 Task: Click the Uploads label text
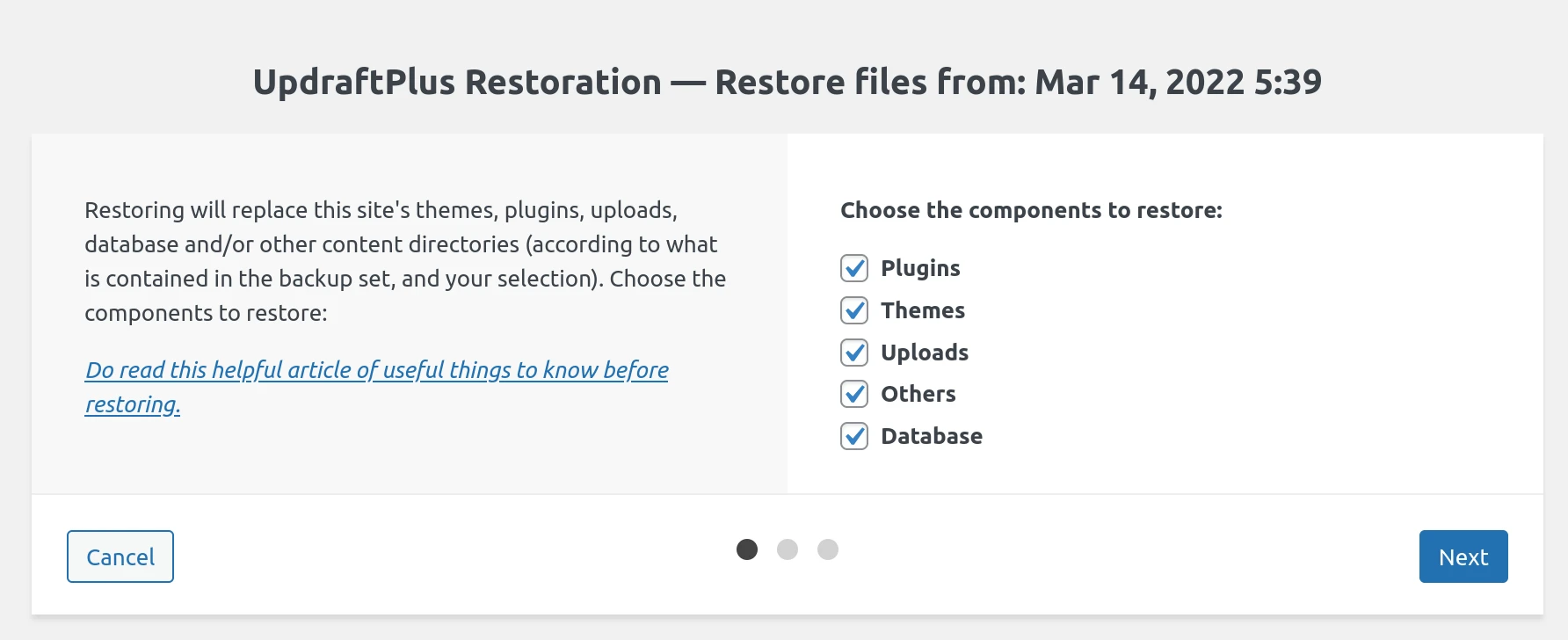click(924, 353)
